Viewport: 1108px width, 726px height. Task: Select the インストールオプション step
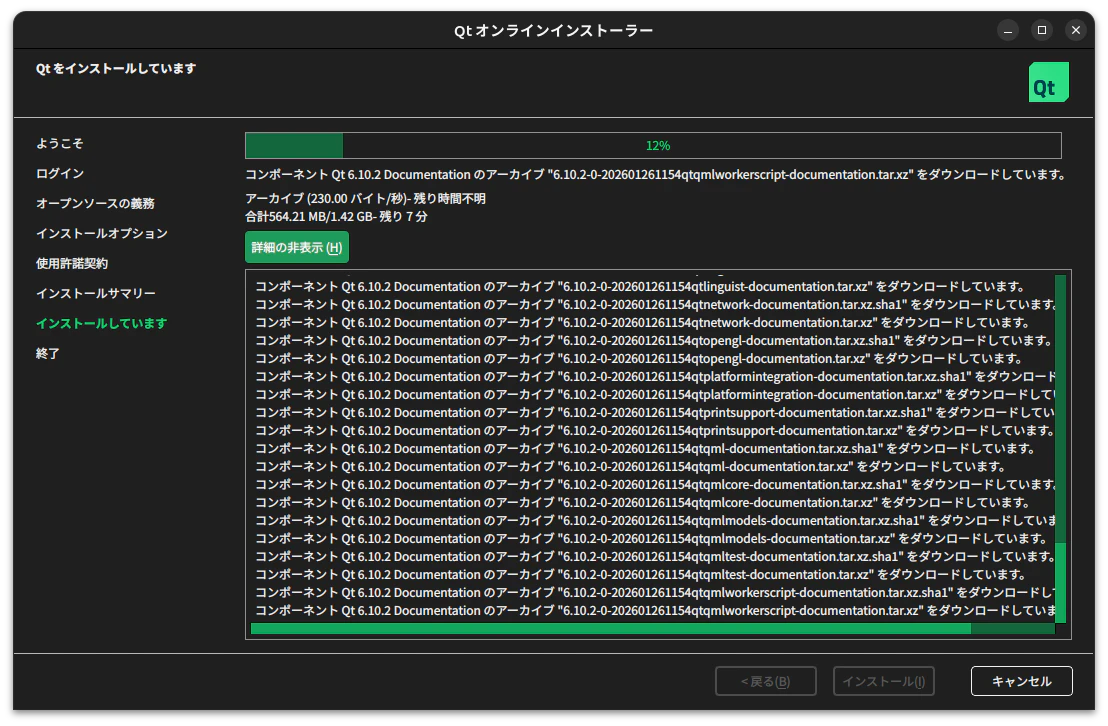(x=102, y=233)
